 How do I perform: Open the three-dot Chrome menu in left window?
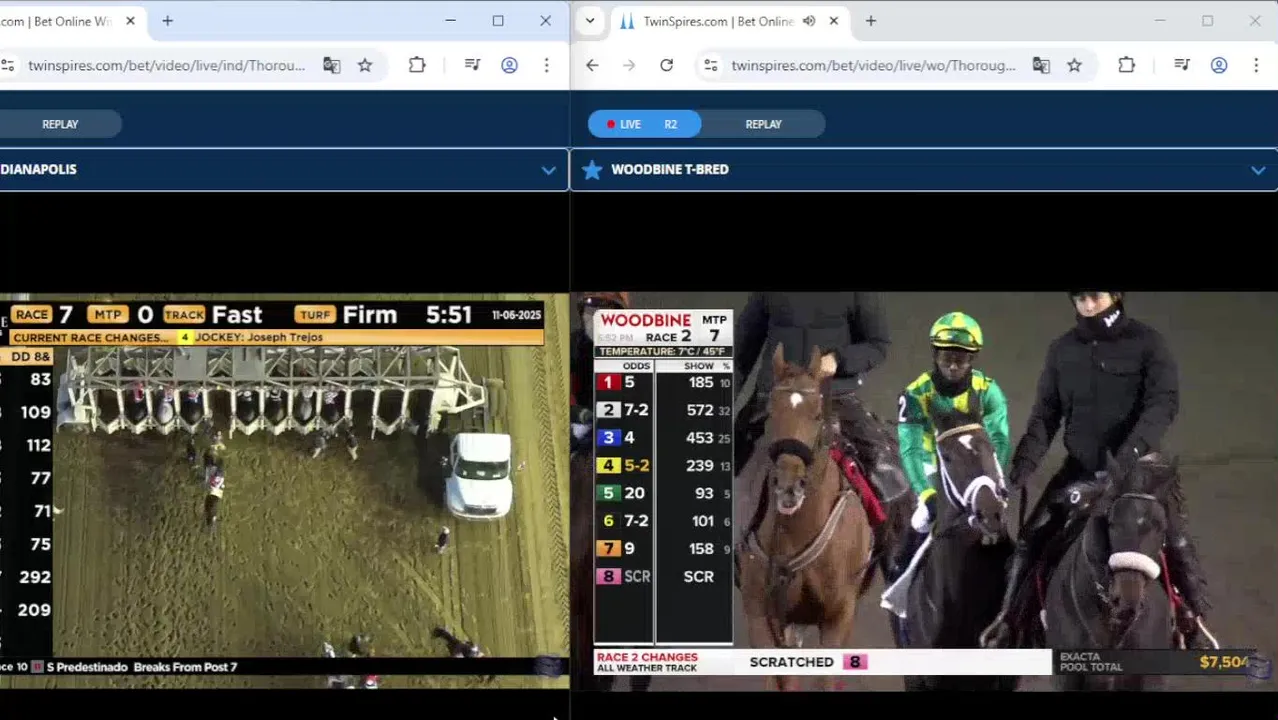pos(546,65)
